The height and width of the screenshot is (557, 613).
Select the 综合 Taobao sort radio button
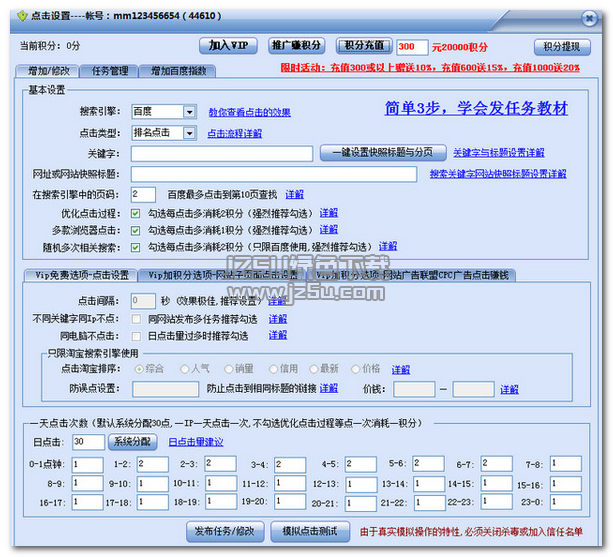[138, 369]
